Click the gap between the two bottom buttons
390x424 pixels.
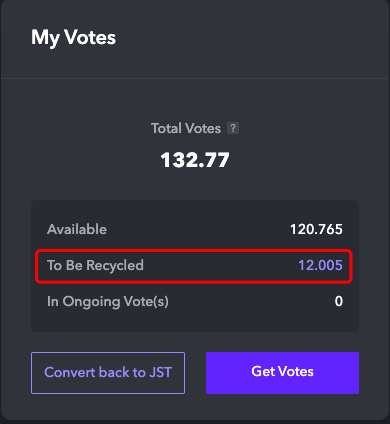click(x=195, y=373)
